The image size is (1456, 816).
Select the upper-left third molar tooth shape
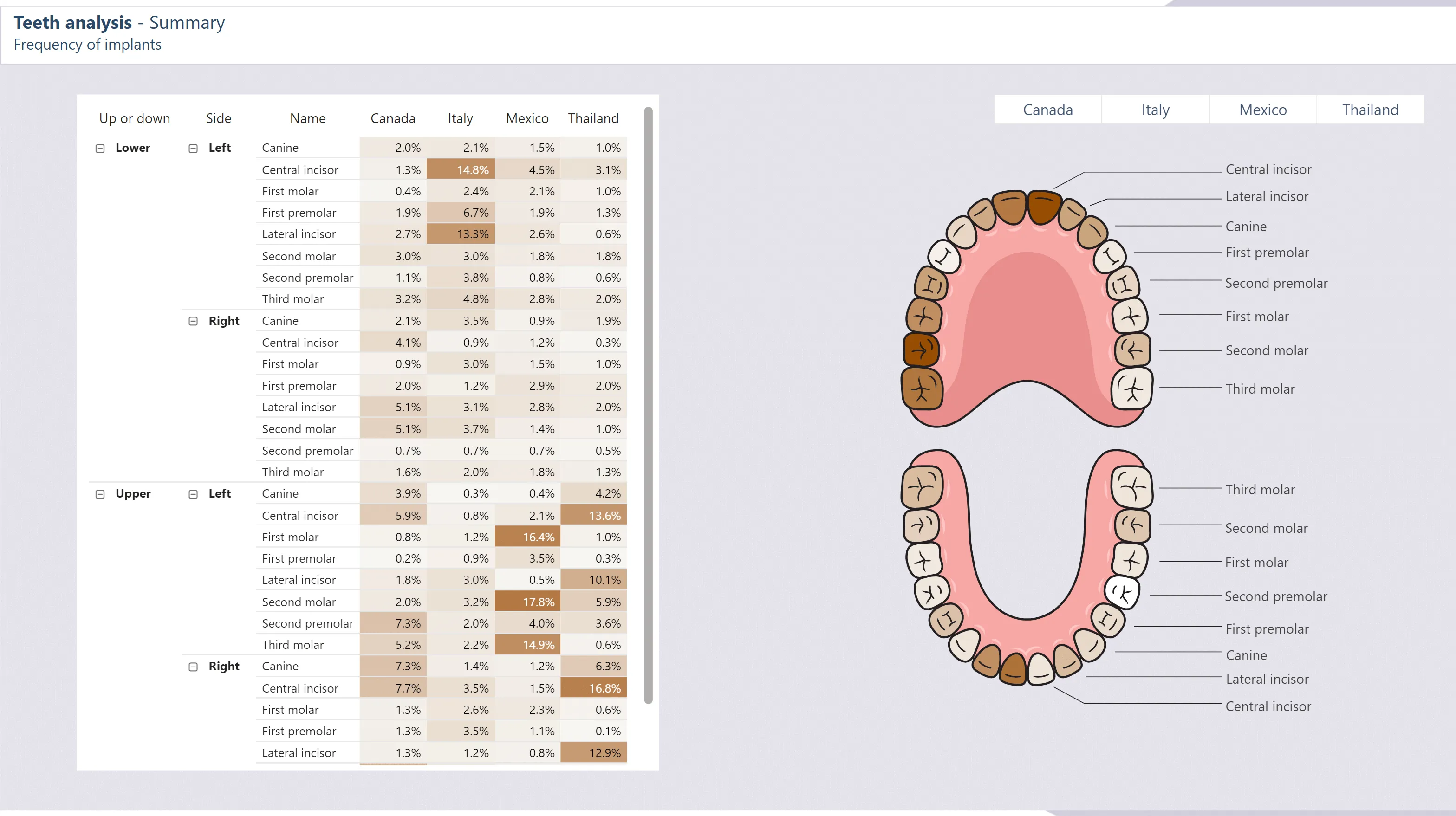pyautogui.click(x=923, y=389)
